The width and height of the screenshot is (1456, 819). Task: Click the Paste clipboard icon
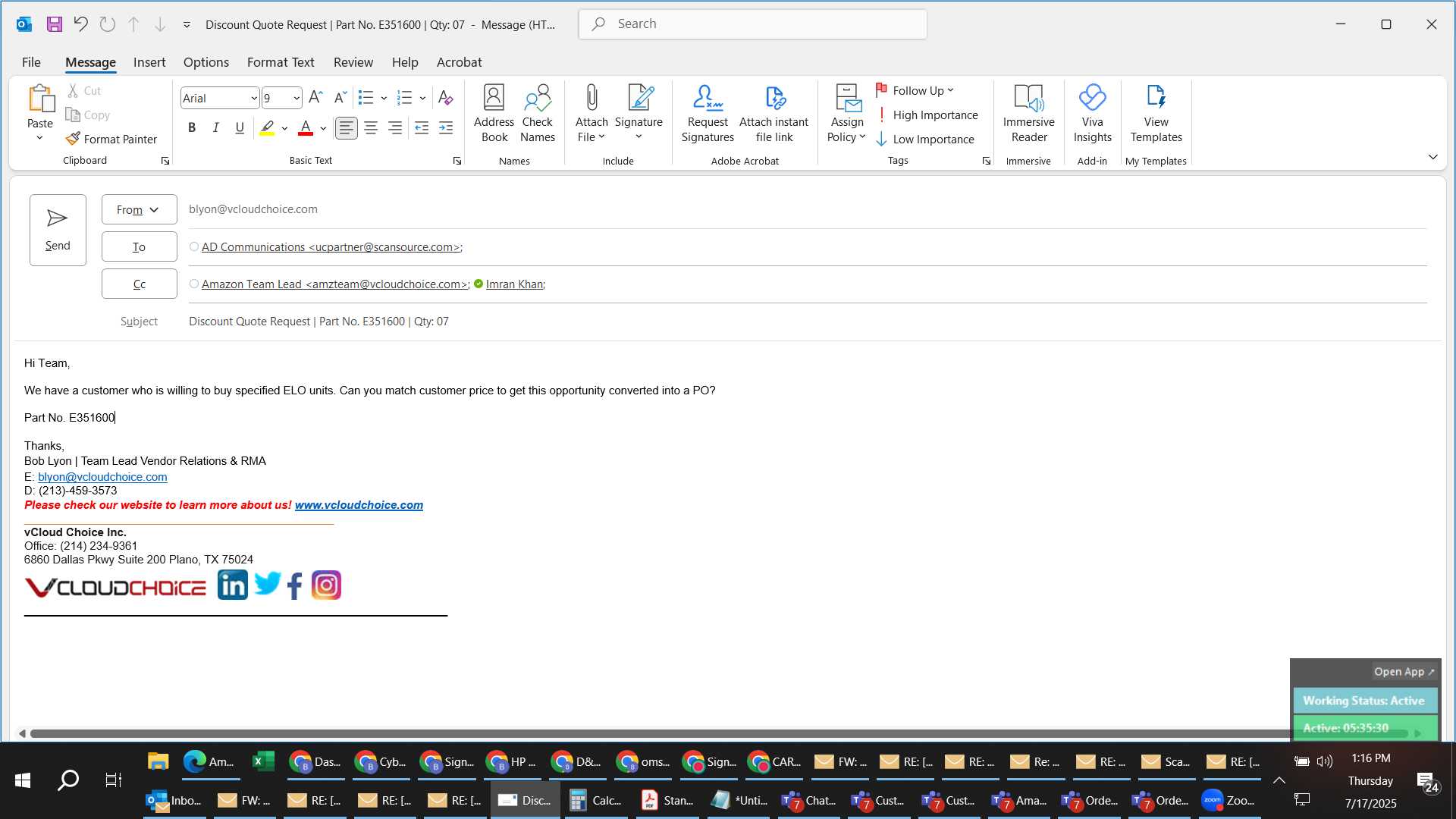tap(40, 99)
